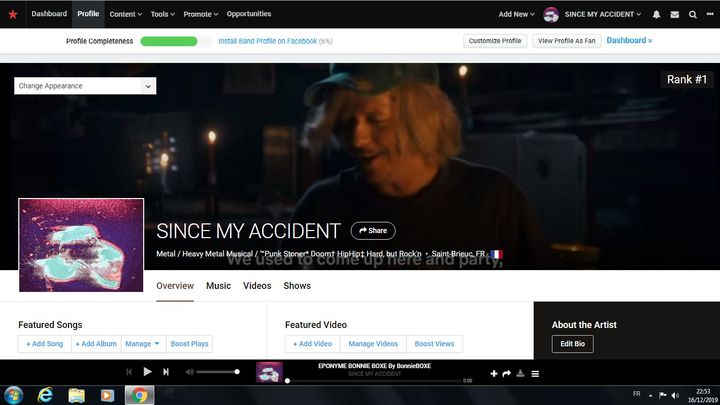
Task: Open Opportunities in the navigation
Action: [x=249, y=14]
